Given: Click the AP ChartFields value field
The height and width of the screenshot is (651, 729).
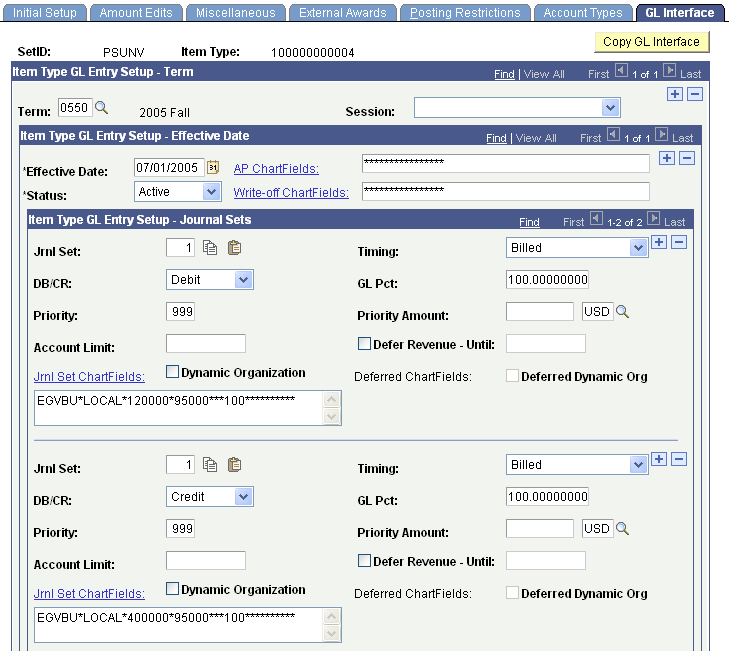Looking at the screenshot, I should coord(505,163).
